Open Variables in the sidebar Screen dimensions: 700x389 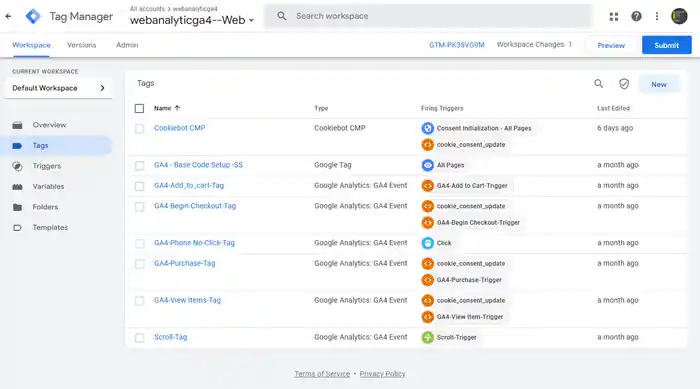pyautogui.click(x=48, y=187)
